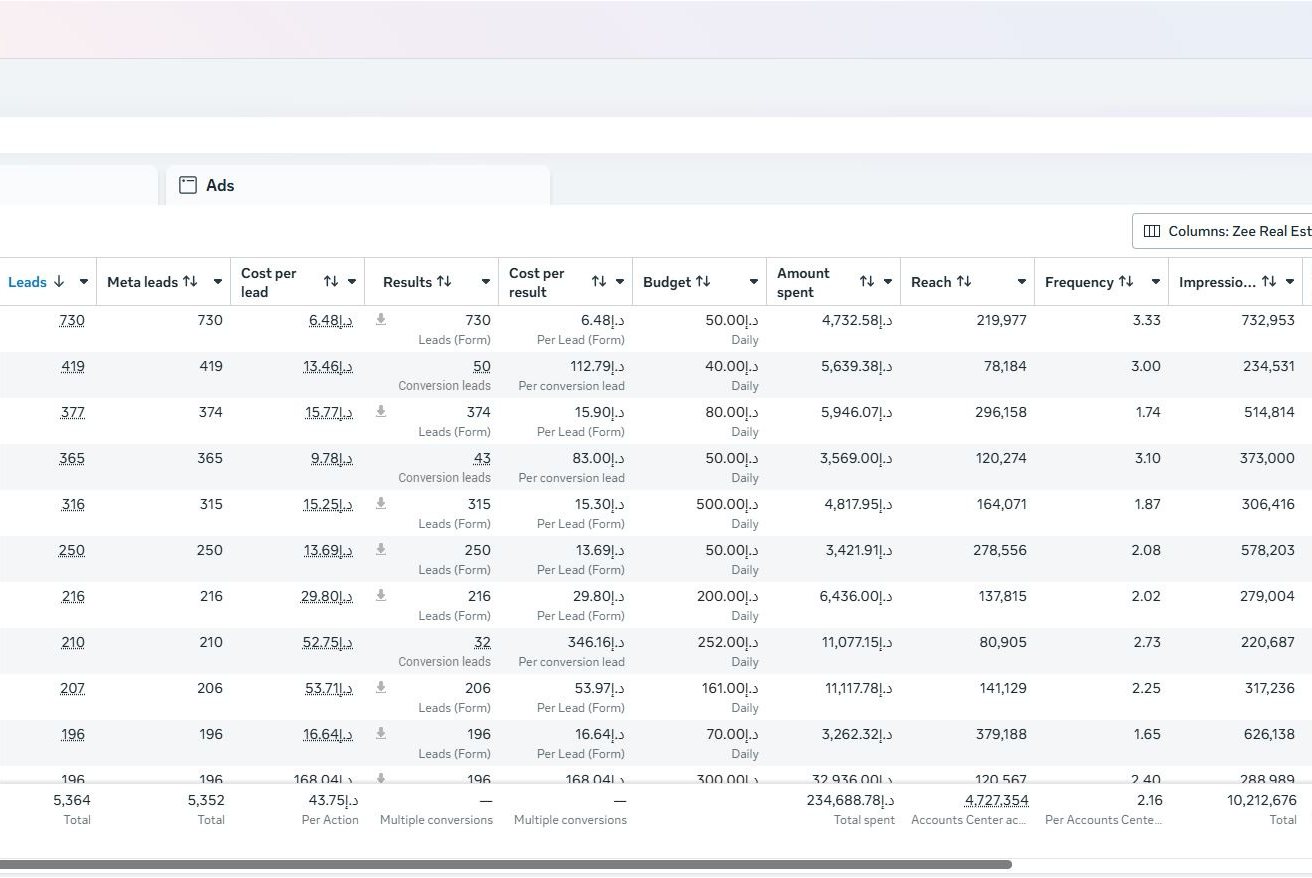
Task: Download leads for 216 results row
Action: pos(380,596)
